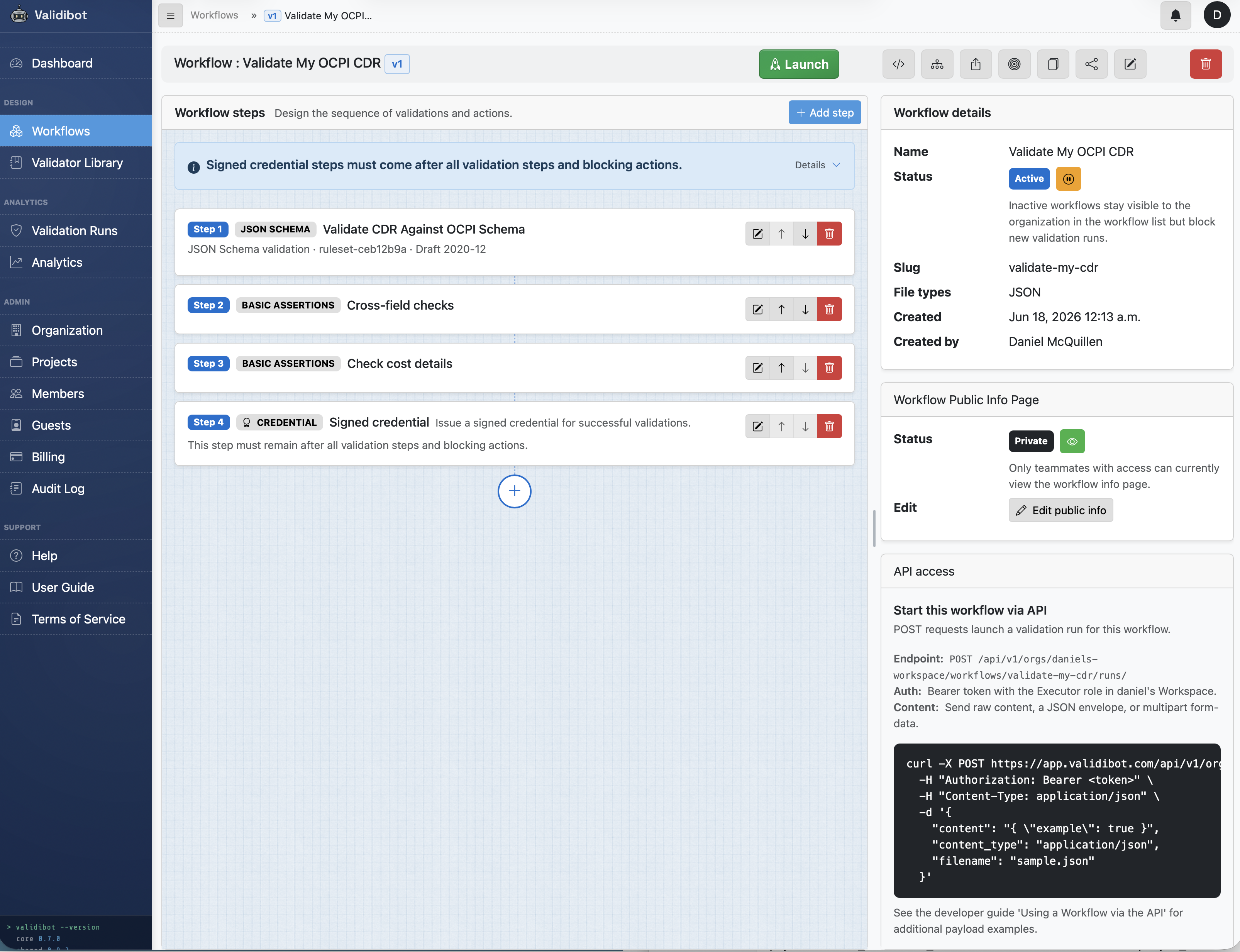Move Step 3 Check cost details up
1240x952 pixels.
[x=781, y=368]
